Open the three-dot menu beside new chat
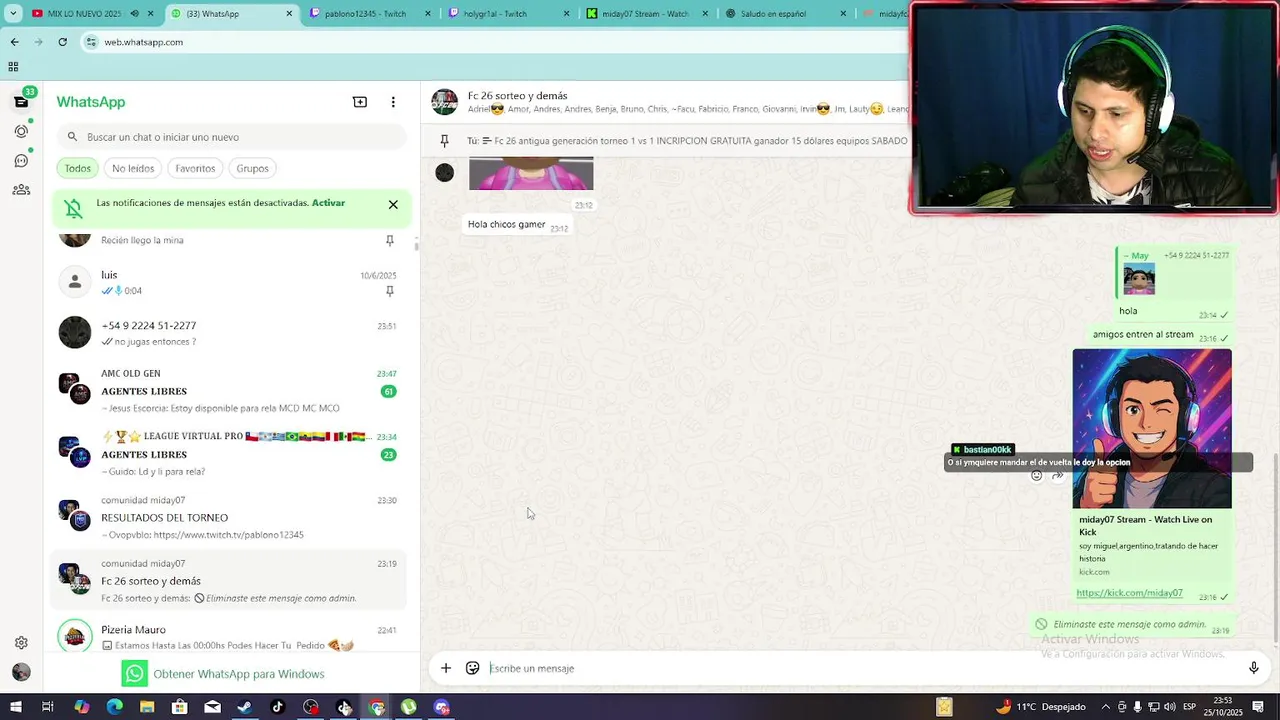 [x=393, y=102]
